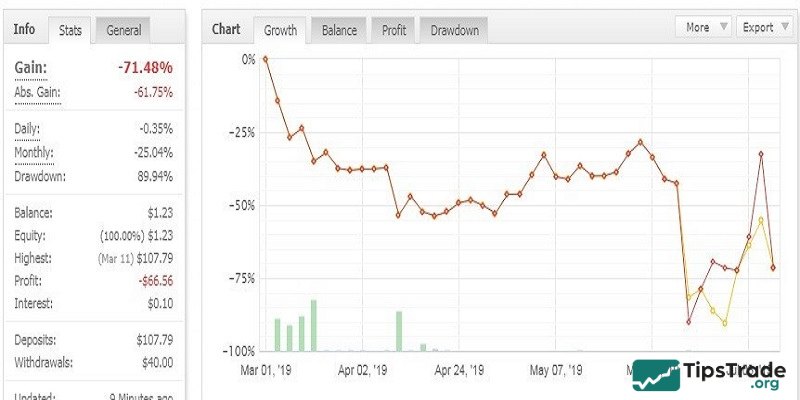
Task: Select the Info tab
Action: pyautogui.click(x=24, y=29)
